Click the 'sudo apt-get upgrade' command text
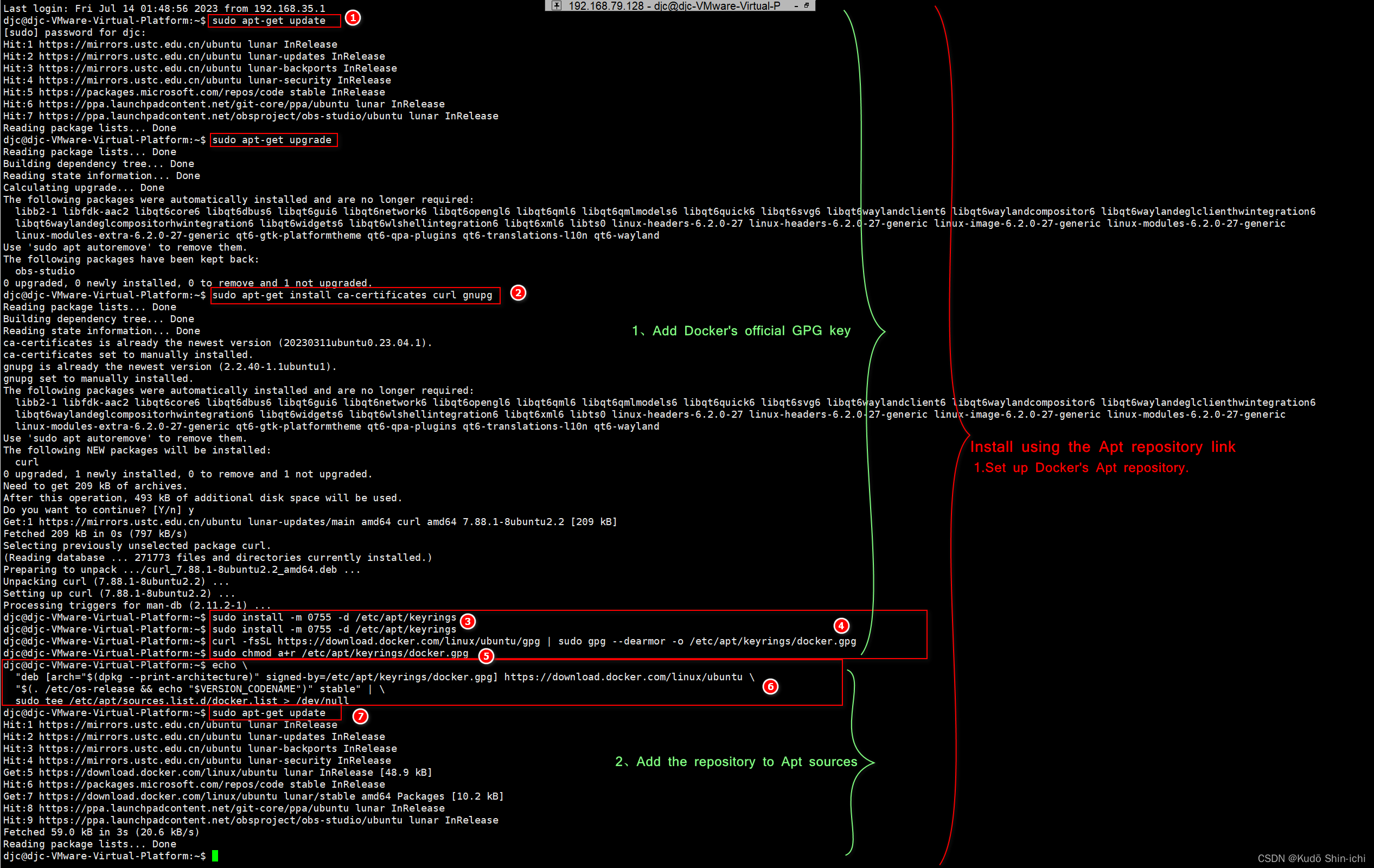The image size is (1374, 868). tap(272, 140)
